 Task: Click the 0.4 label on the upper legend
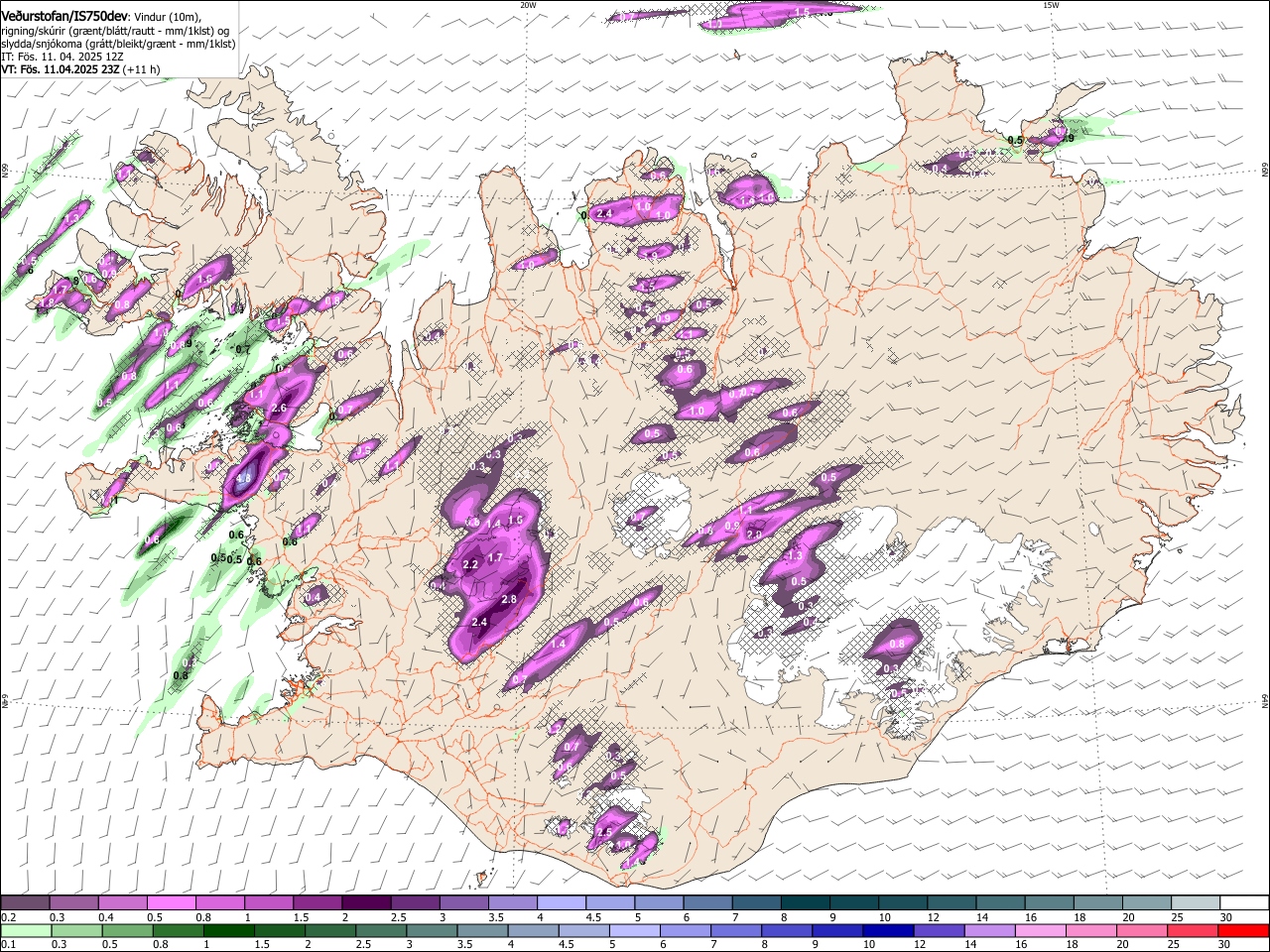point(106,917)
